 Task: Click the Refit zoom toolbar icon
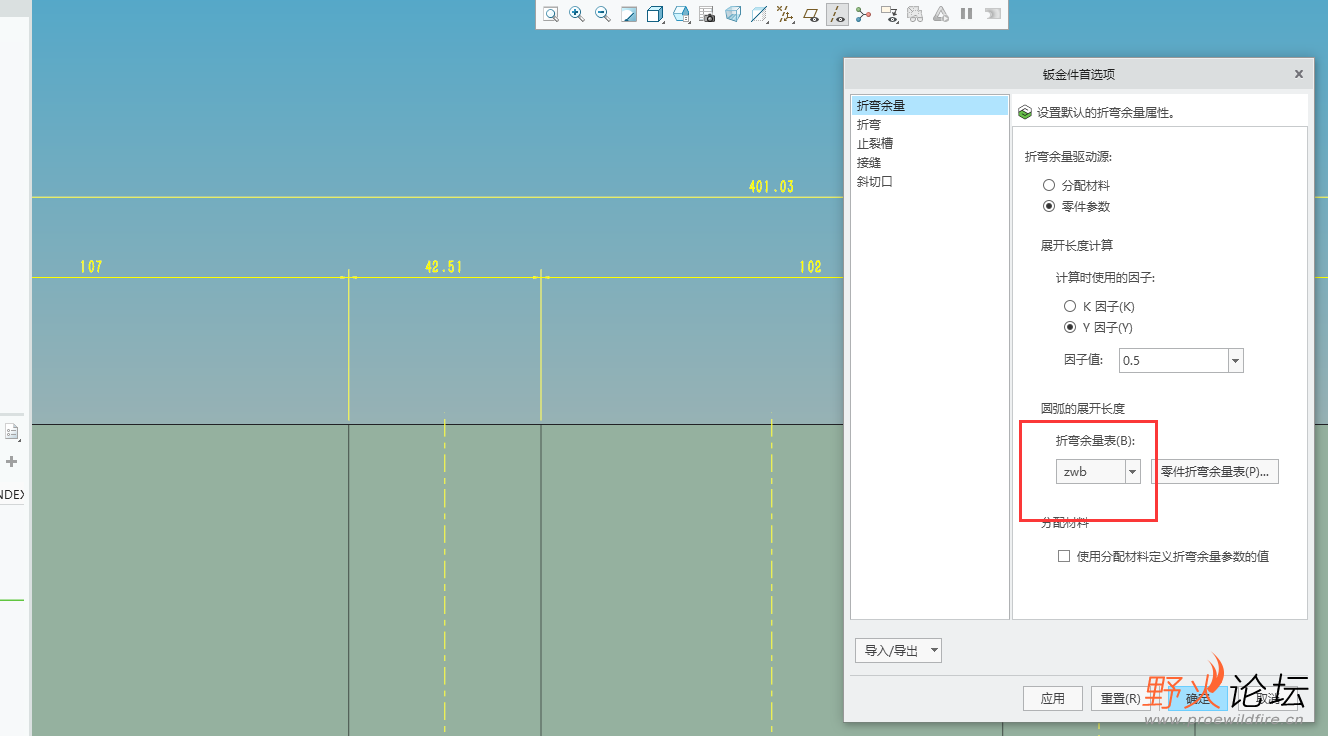click(x=551, y=14)
